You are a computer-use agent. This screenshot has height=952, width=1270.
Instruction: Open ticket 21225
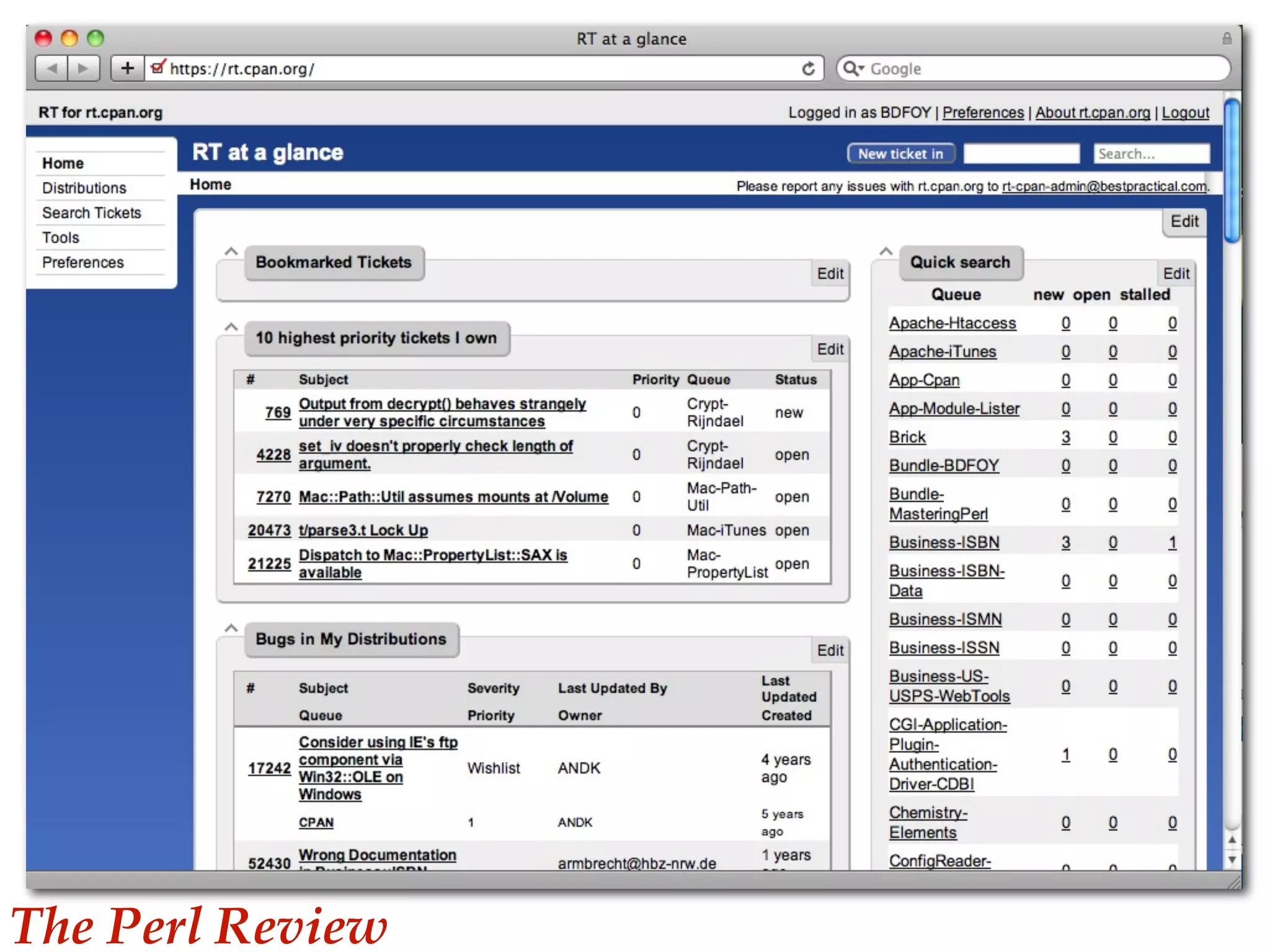269,563
